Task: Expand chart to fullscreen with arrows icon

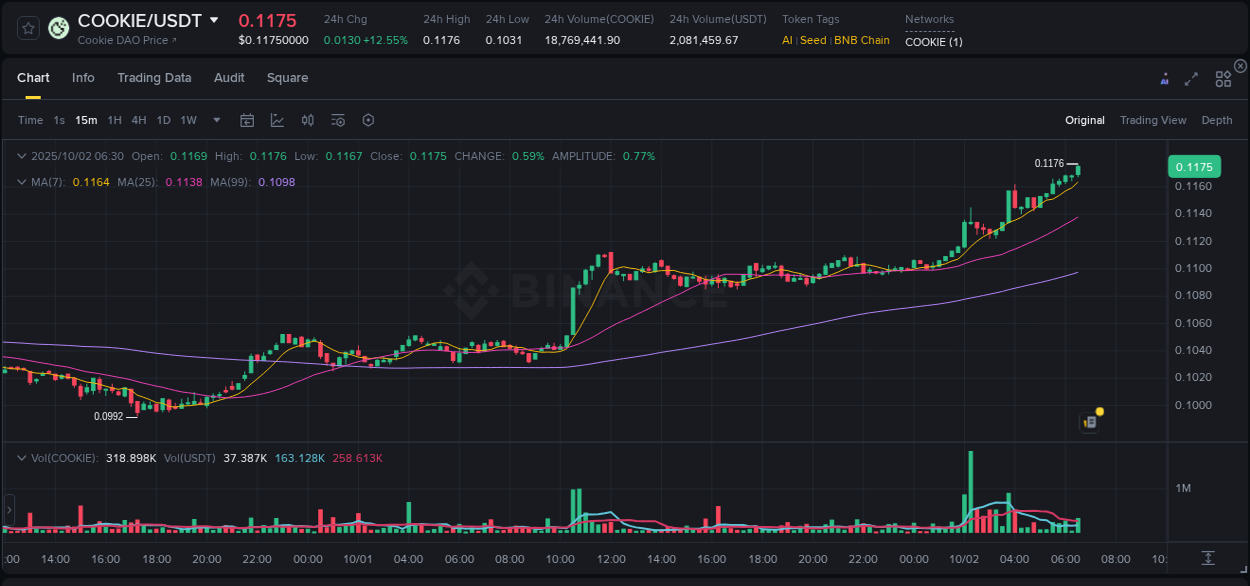Action: [1191, 77]
